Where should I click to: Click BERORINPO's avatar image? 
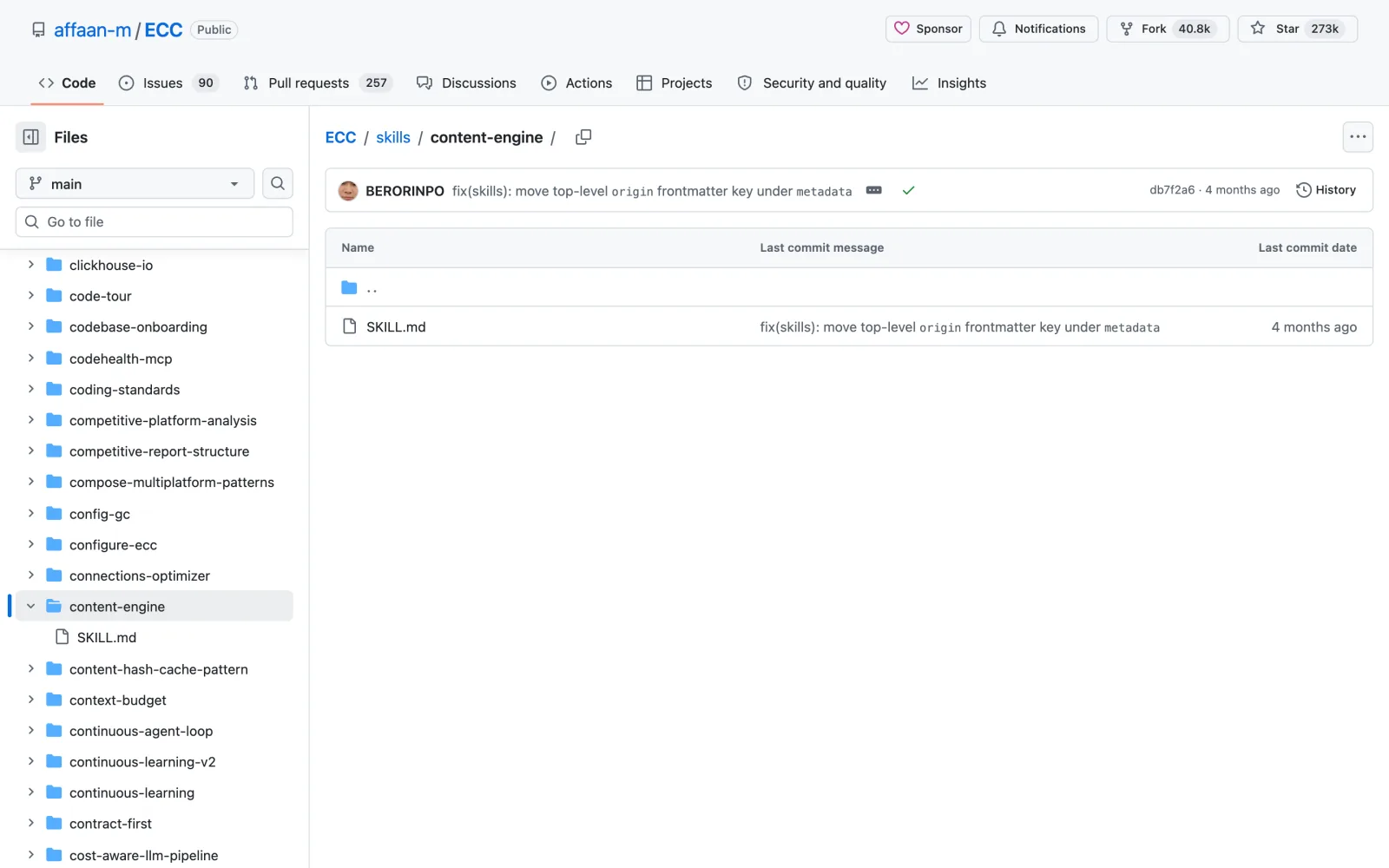348,191
